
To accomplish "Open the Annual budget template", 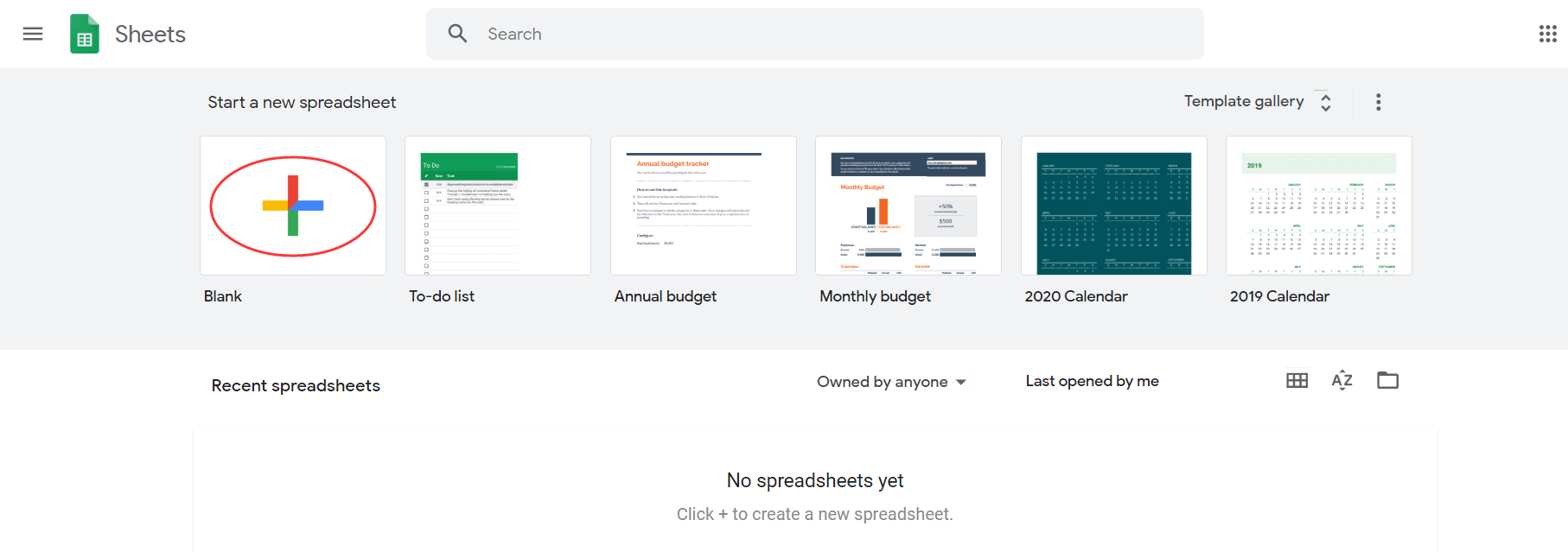I will pyautogui.click(x=703, y=206).
